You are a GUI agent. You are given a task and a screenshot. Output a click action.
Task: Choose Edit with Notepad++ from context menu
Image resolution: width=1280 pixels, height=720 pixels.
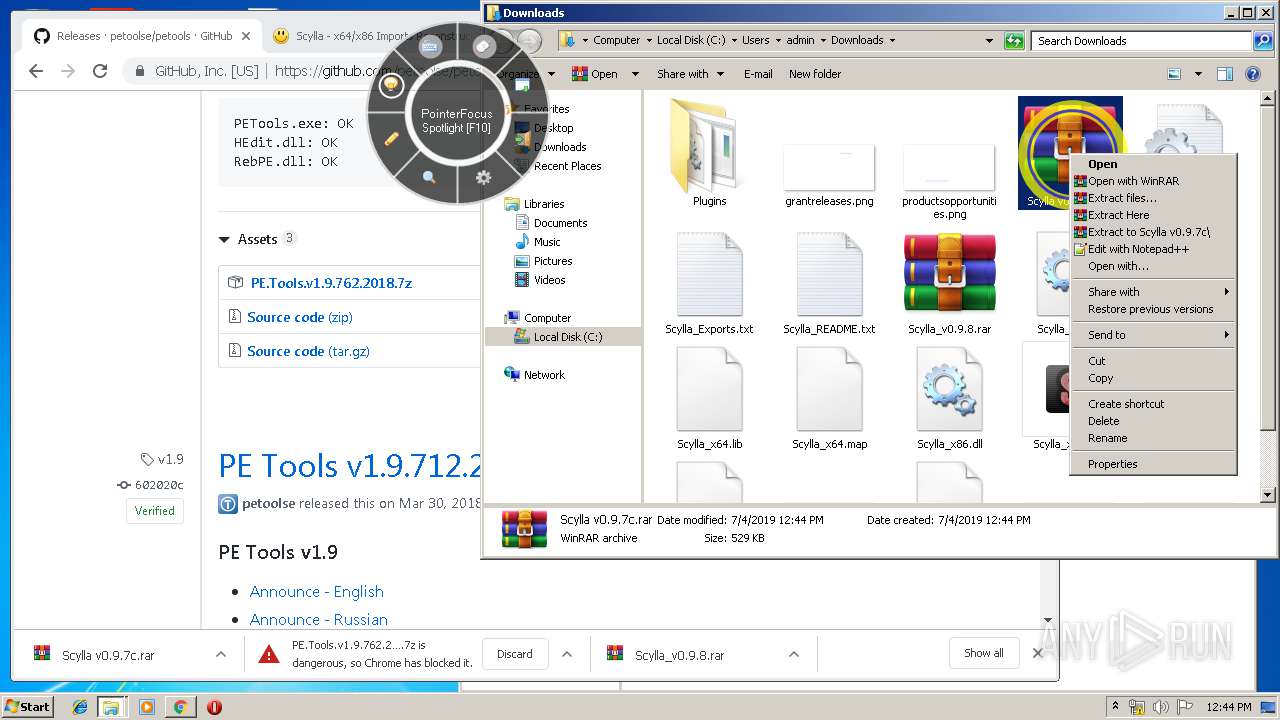pyautogui.click(x=1152, y=249)
